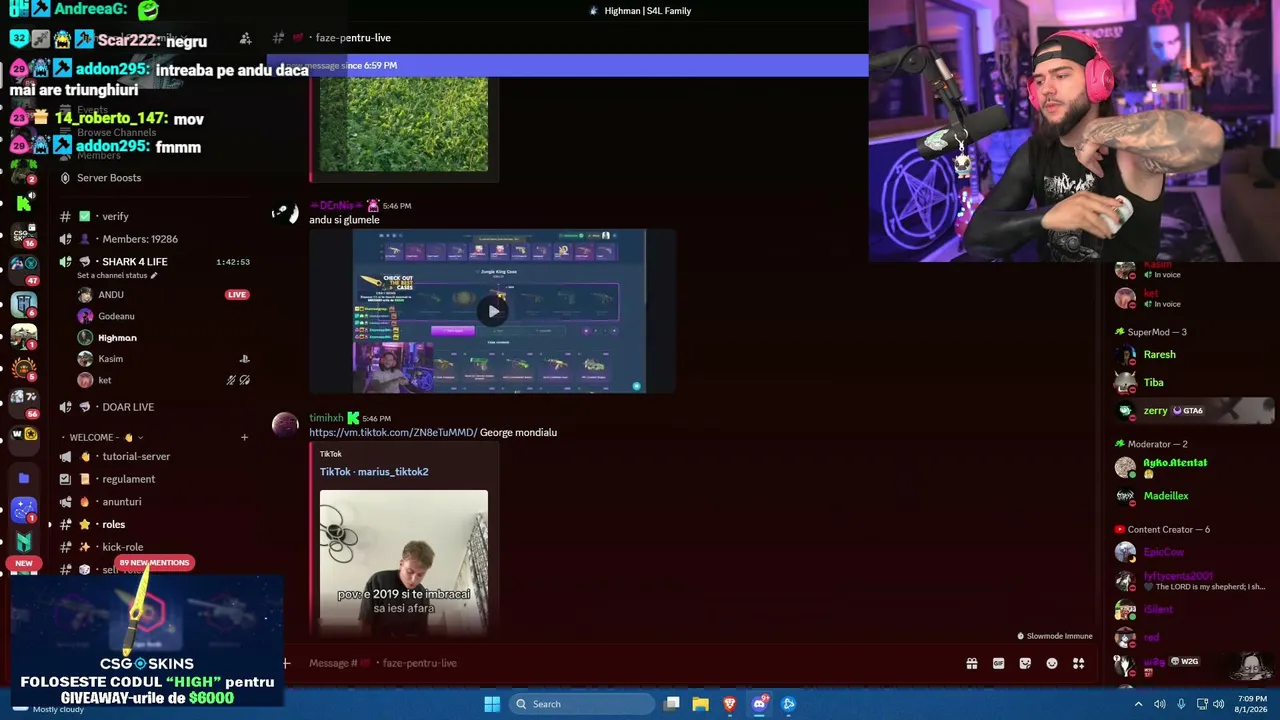This screenshot has width=1280, height=720.
Task: Open the apps launcher icon in message bar
Action: (x=1078, y=663)
